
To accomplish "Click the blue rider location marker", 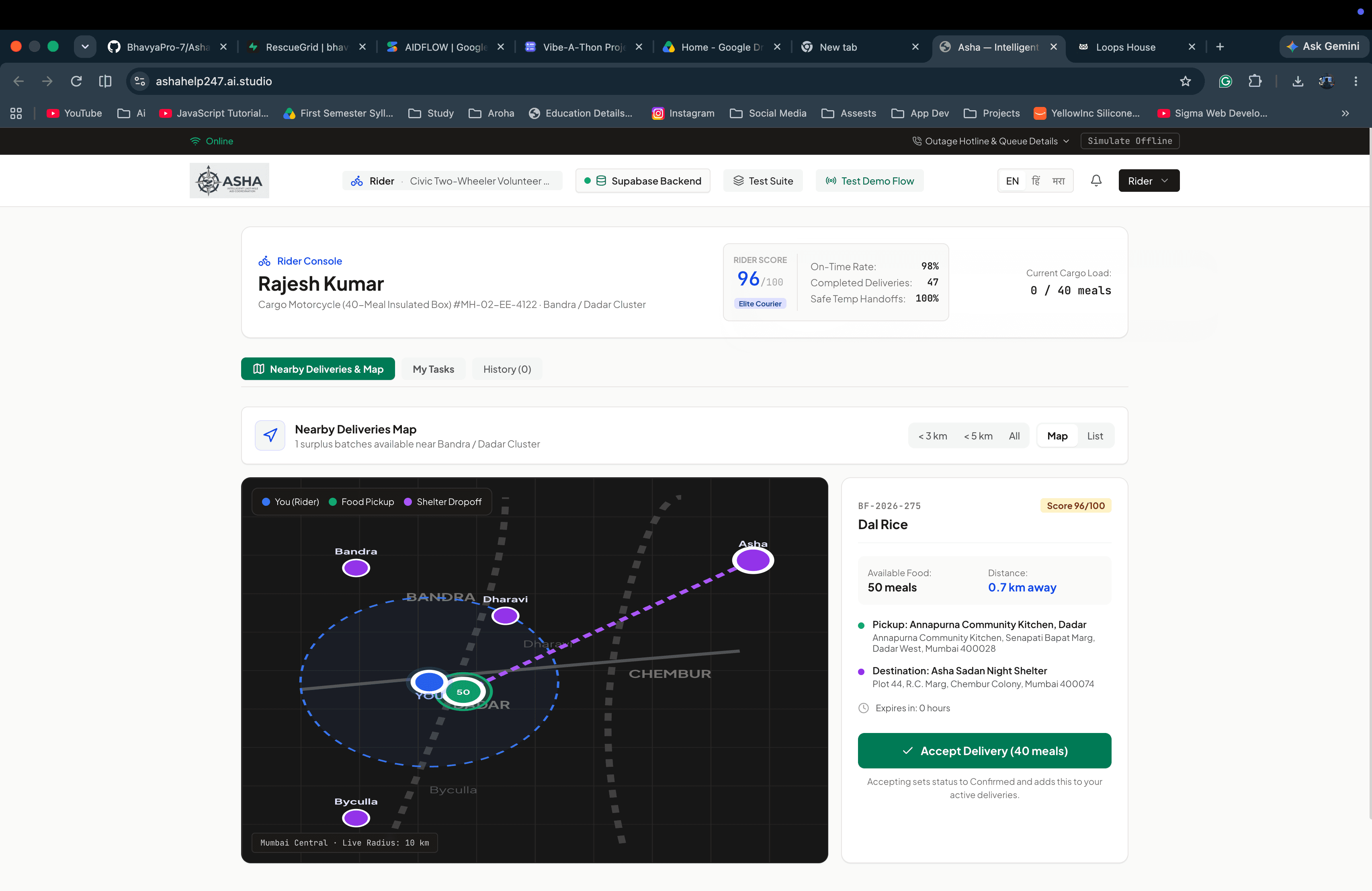I will point(429,682).
